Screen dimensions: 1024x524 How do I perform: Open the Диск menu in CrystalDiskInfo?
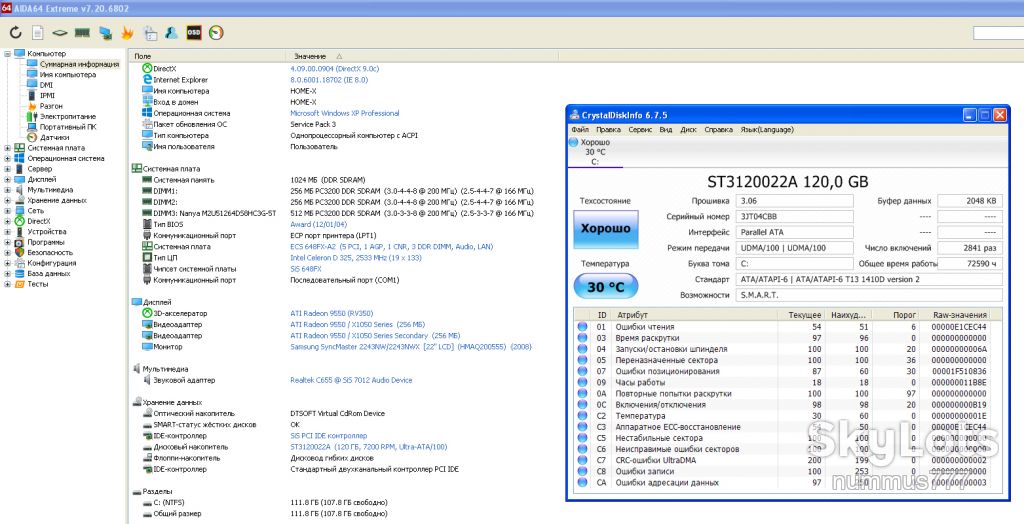(688, 129)
